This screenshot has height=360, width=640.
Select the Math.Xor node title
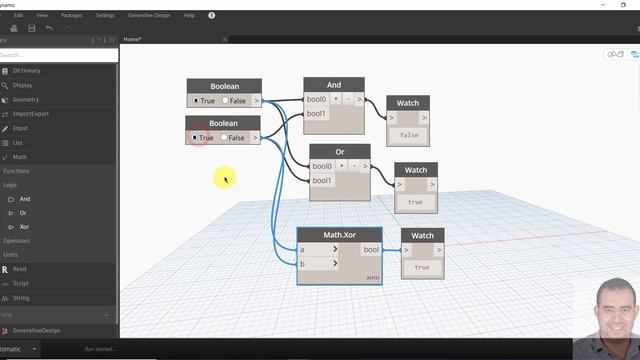pos(340,235)
